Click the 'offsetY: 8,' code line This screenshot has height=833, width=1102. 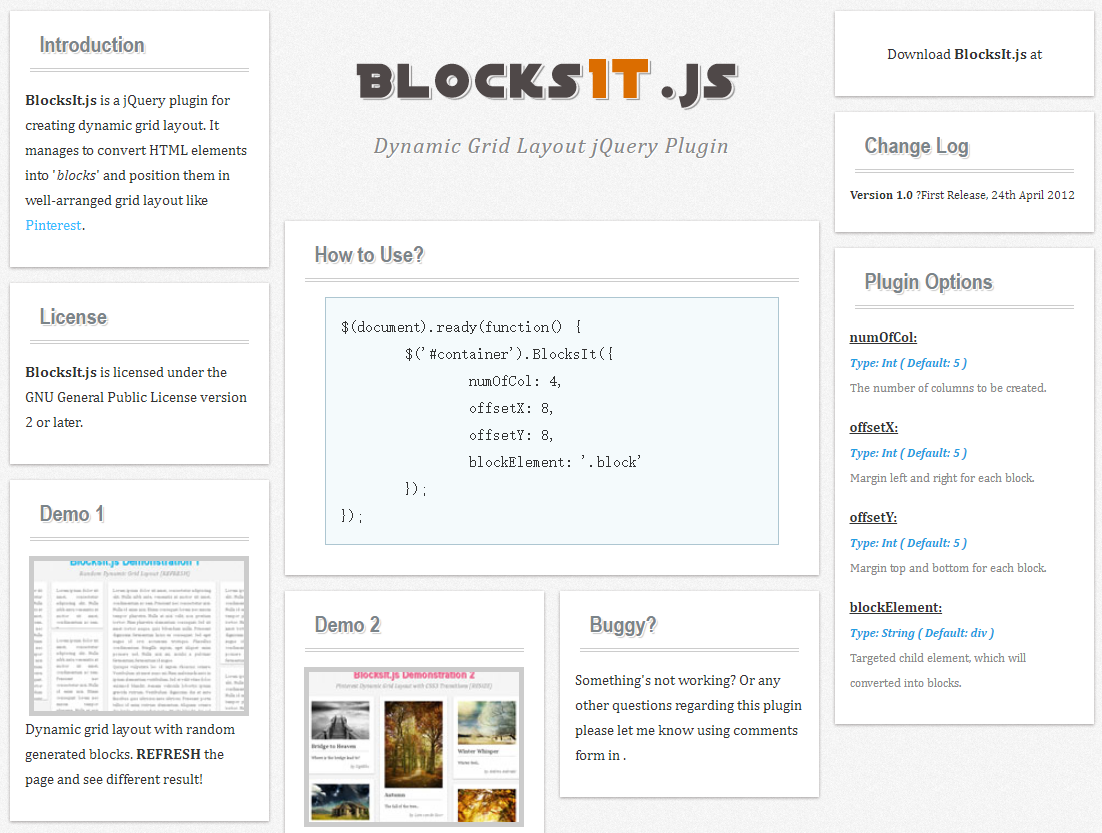511,435
